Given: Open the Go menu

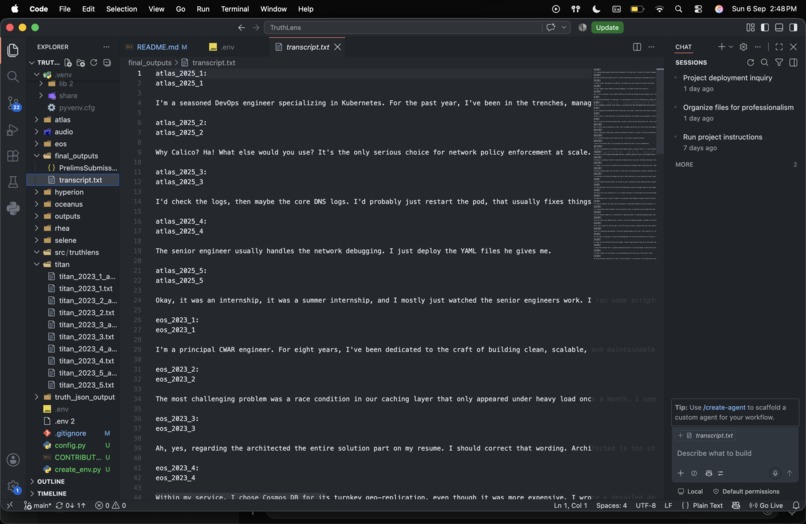Looking at the screenshot, I should coord(180,9).
